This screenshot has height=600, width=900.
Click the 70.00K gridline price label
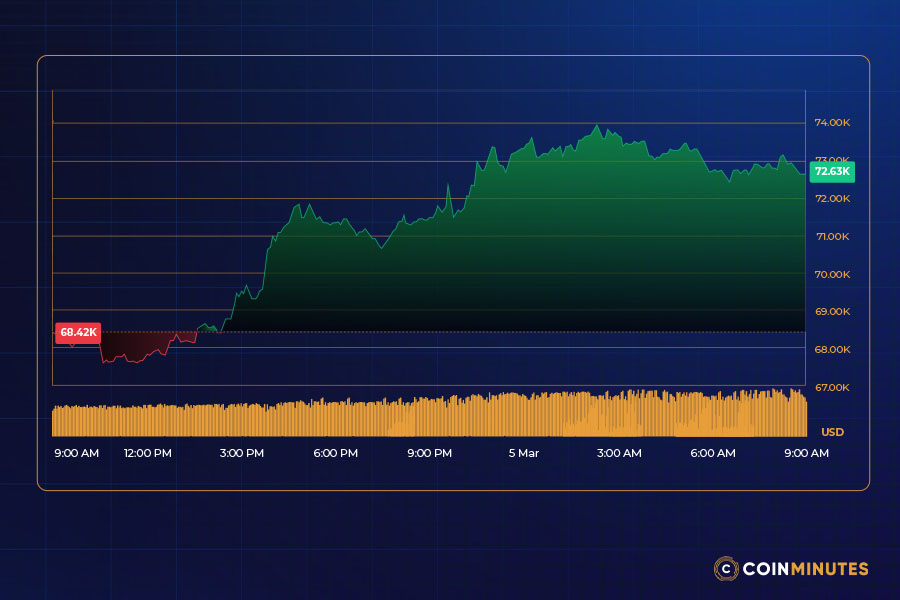pos(832,273)
